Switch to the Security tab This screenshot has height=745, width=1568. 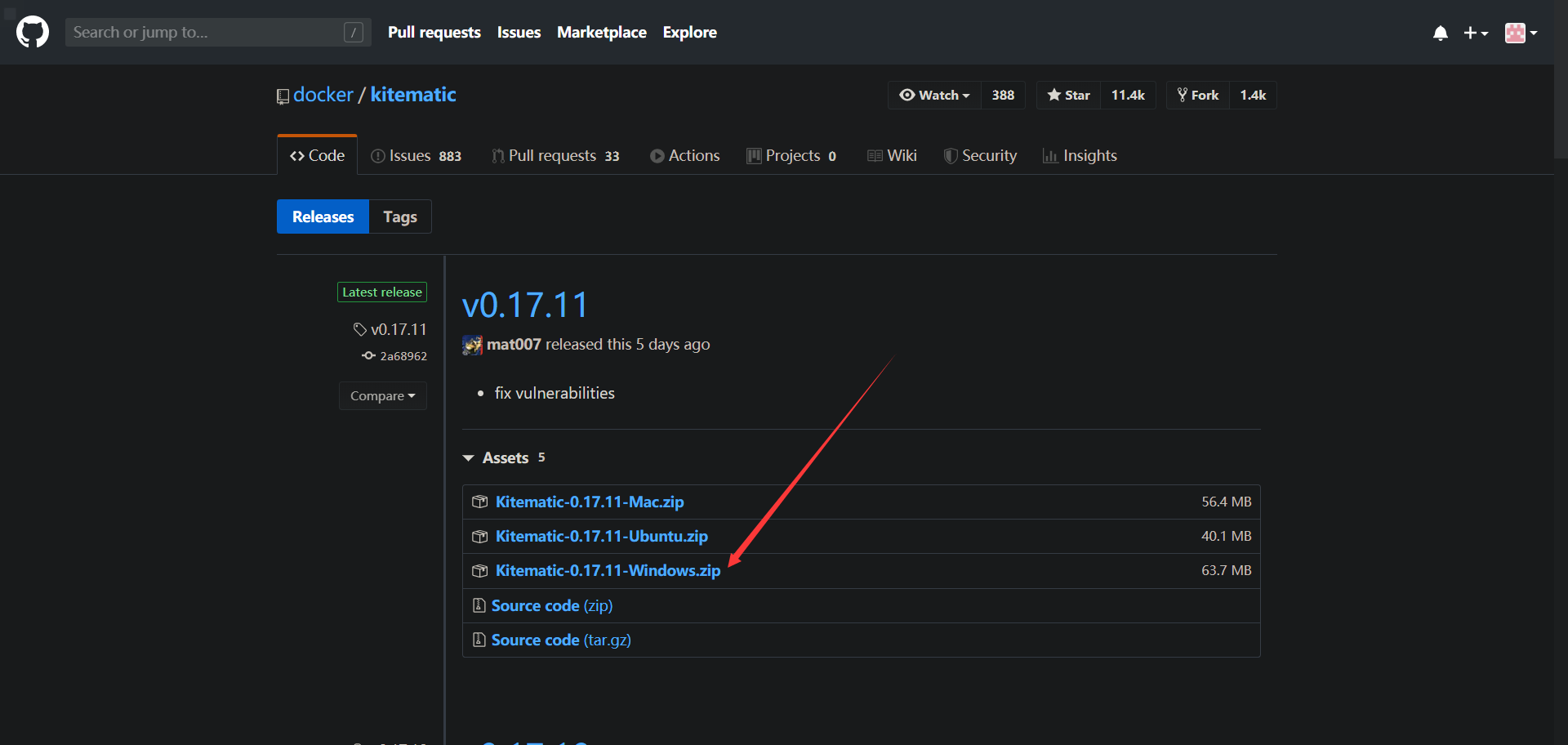[980, 156]
